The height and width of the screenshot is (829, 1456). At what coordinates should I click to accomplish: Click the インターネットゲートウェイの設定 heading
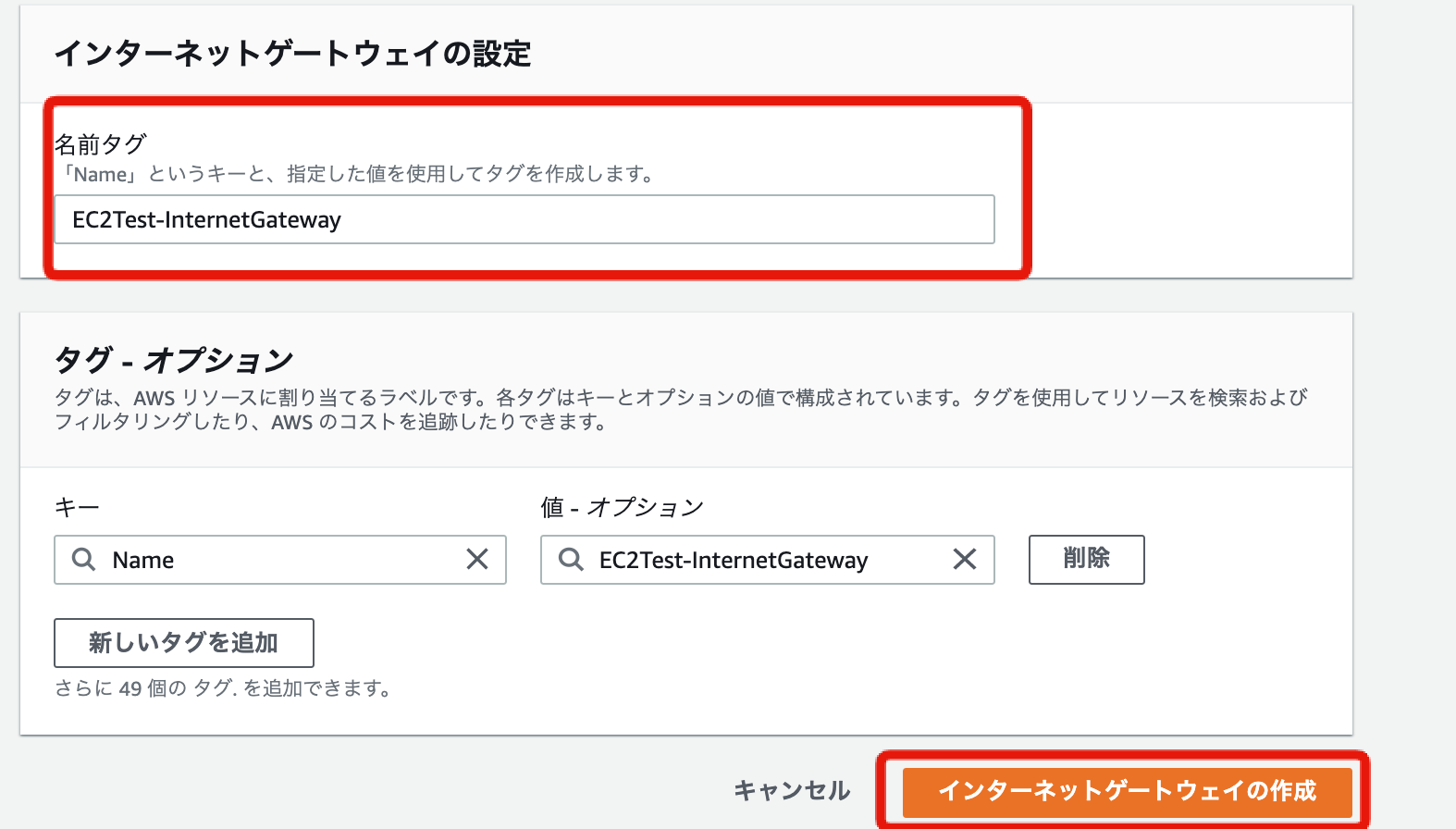click(293, 54)
